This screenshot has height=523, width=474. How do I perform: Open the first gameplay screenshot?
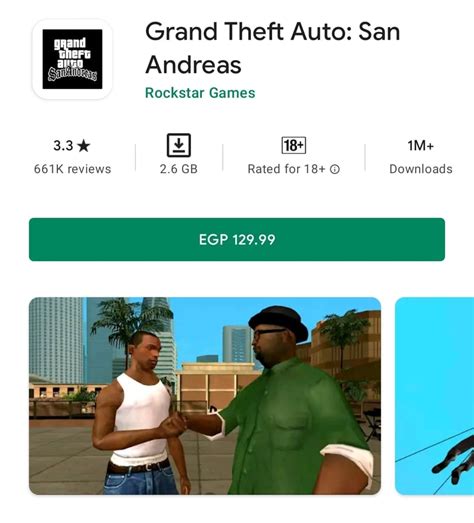pyautogui.click(x=205, y=396)
